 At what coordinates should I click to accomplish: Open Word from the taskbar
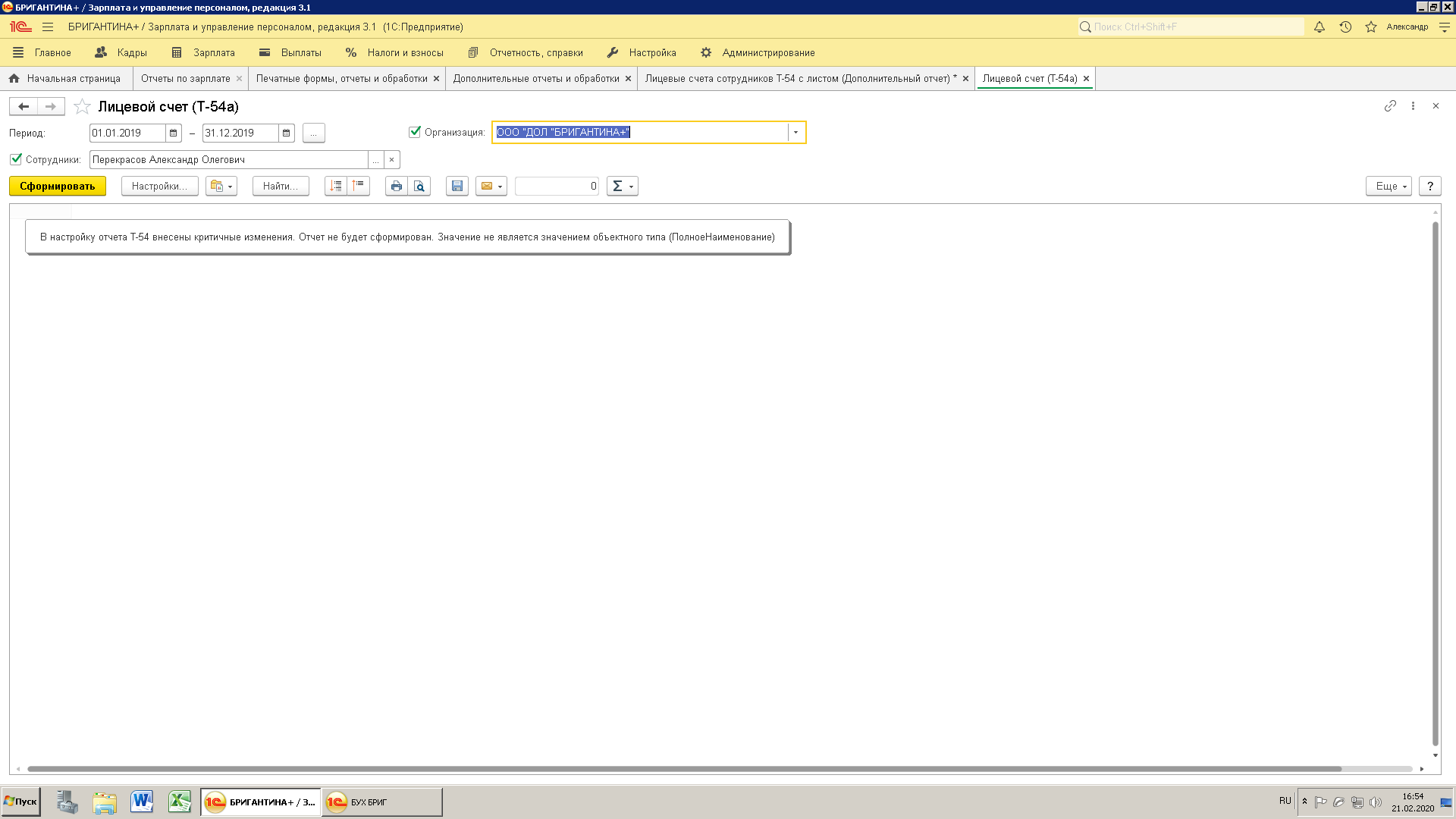(142, 802)
